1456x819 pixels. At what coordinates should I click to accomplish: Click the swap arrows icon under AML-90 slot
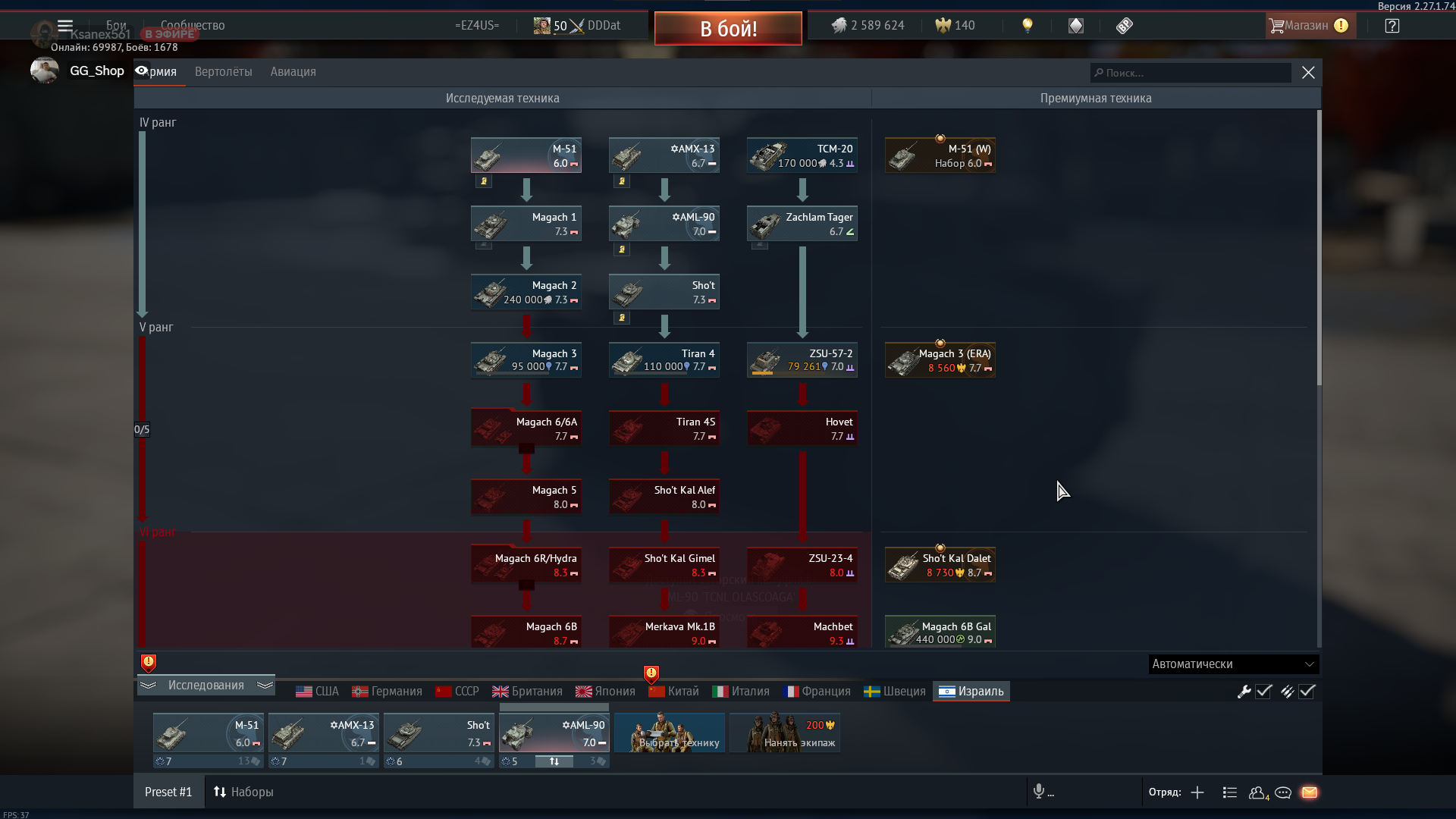click(x=554, y=761)
